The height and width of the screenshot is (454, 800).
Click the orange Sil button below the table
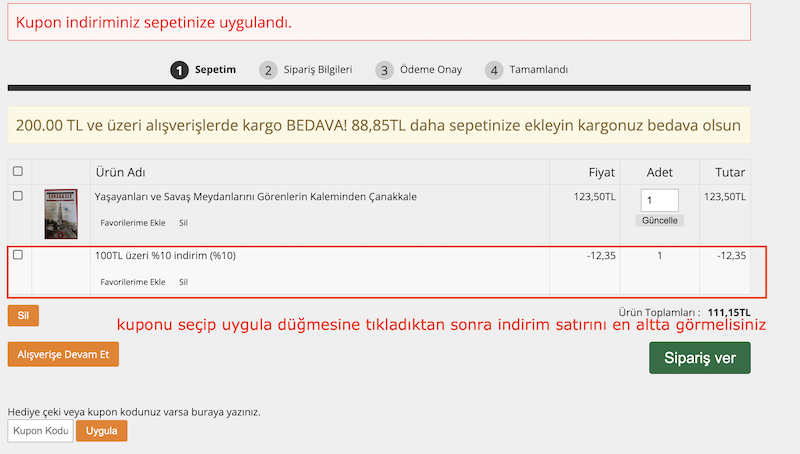(x=23, y=315)
